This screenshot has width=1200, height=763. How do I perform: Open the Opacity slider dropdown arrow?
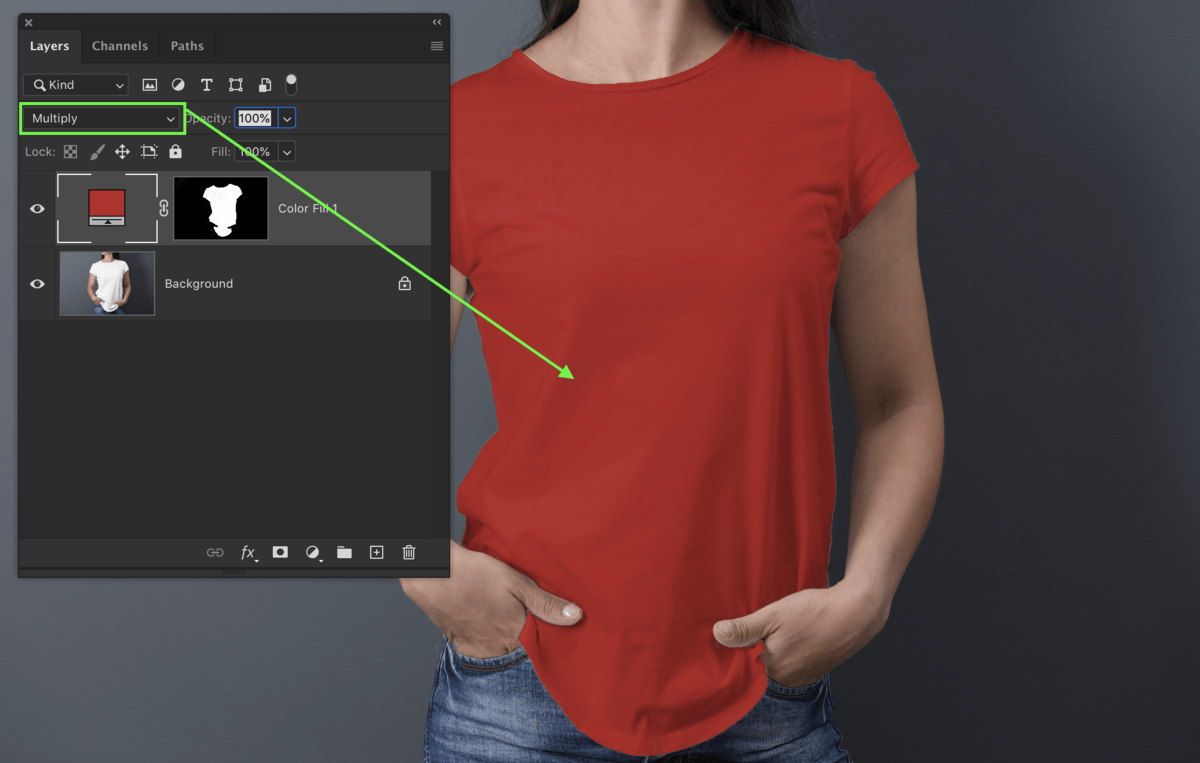pos(287,118)
